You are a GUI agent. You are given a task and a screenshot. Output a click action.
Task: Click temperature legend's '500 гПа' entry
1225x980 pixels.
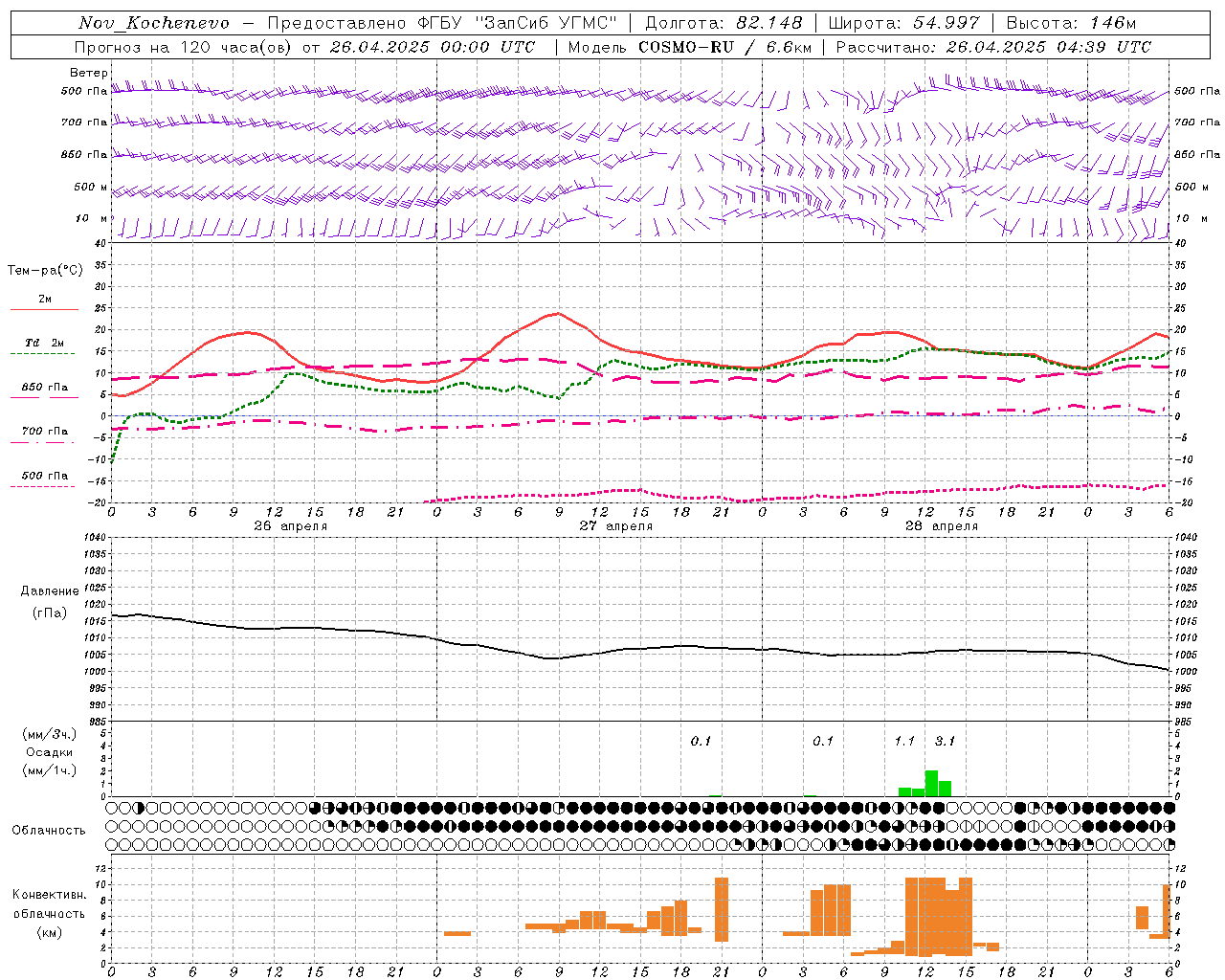tap(44, 476)
